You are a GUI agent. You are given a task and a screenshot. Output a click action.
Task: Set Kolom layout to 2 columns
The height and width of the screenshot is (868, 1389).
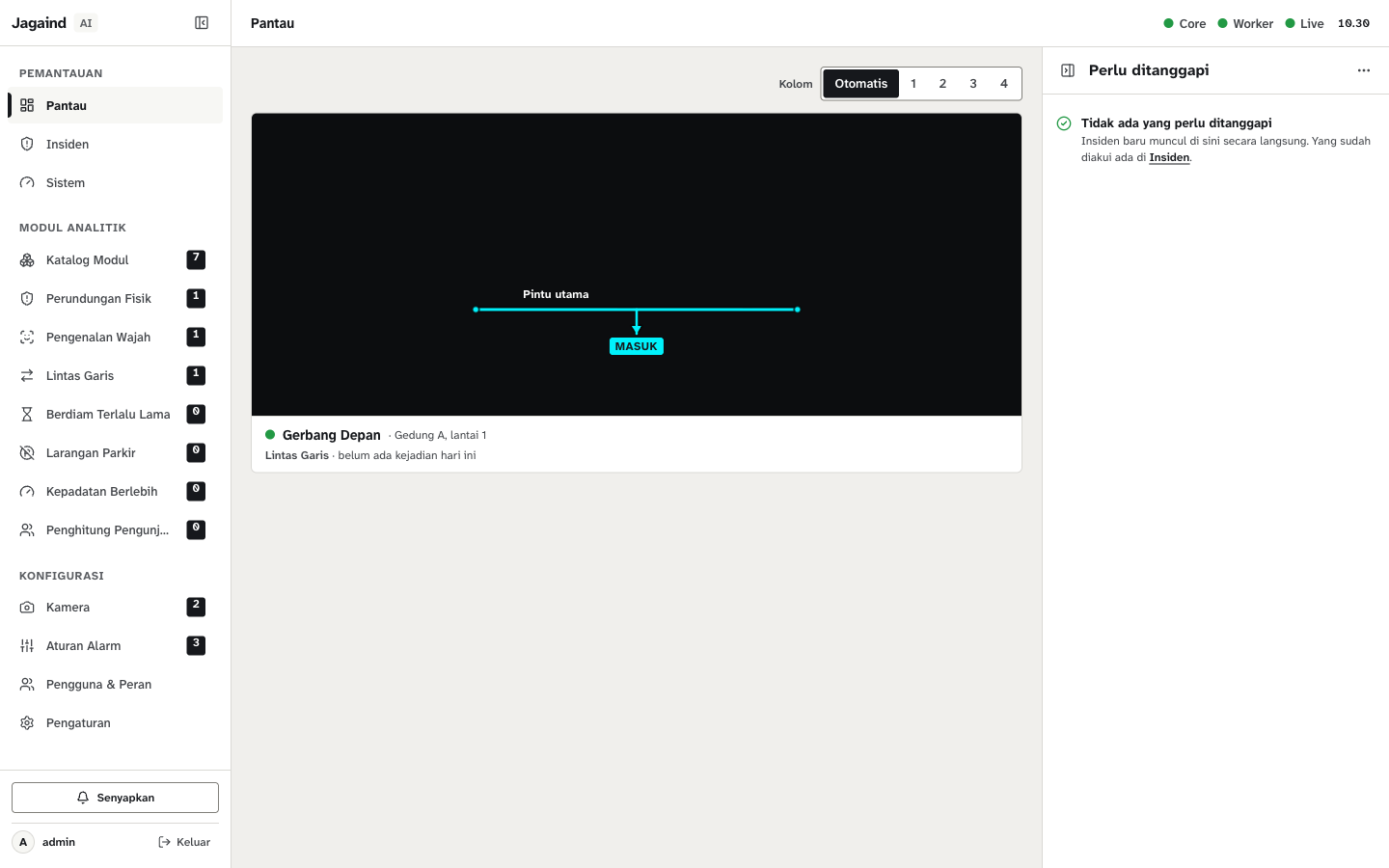click(943, 84)
